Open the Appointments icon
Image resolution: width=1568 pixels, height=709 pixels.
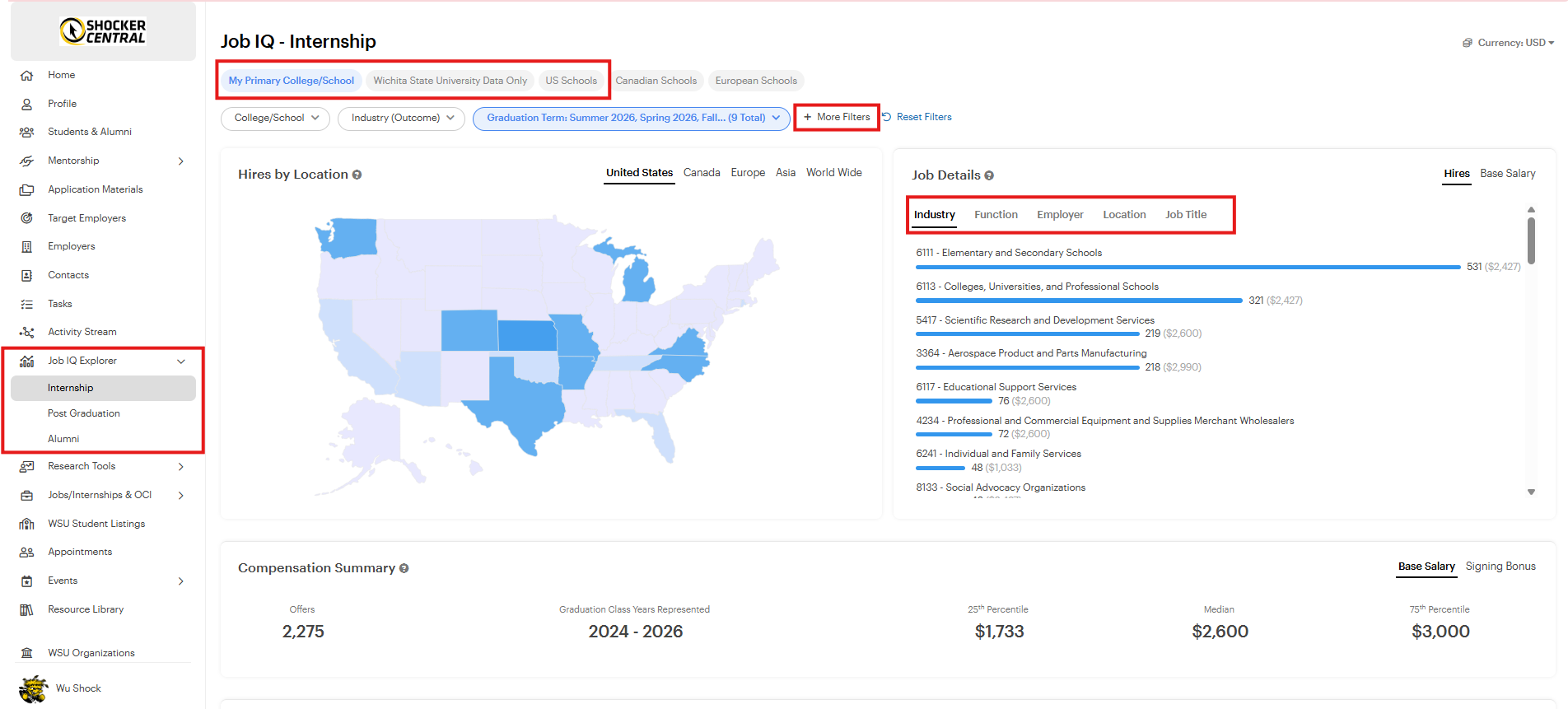point(26,552)
